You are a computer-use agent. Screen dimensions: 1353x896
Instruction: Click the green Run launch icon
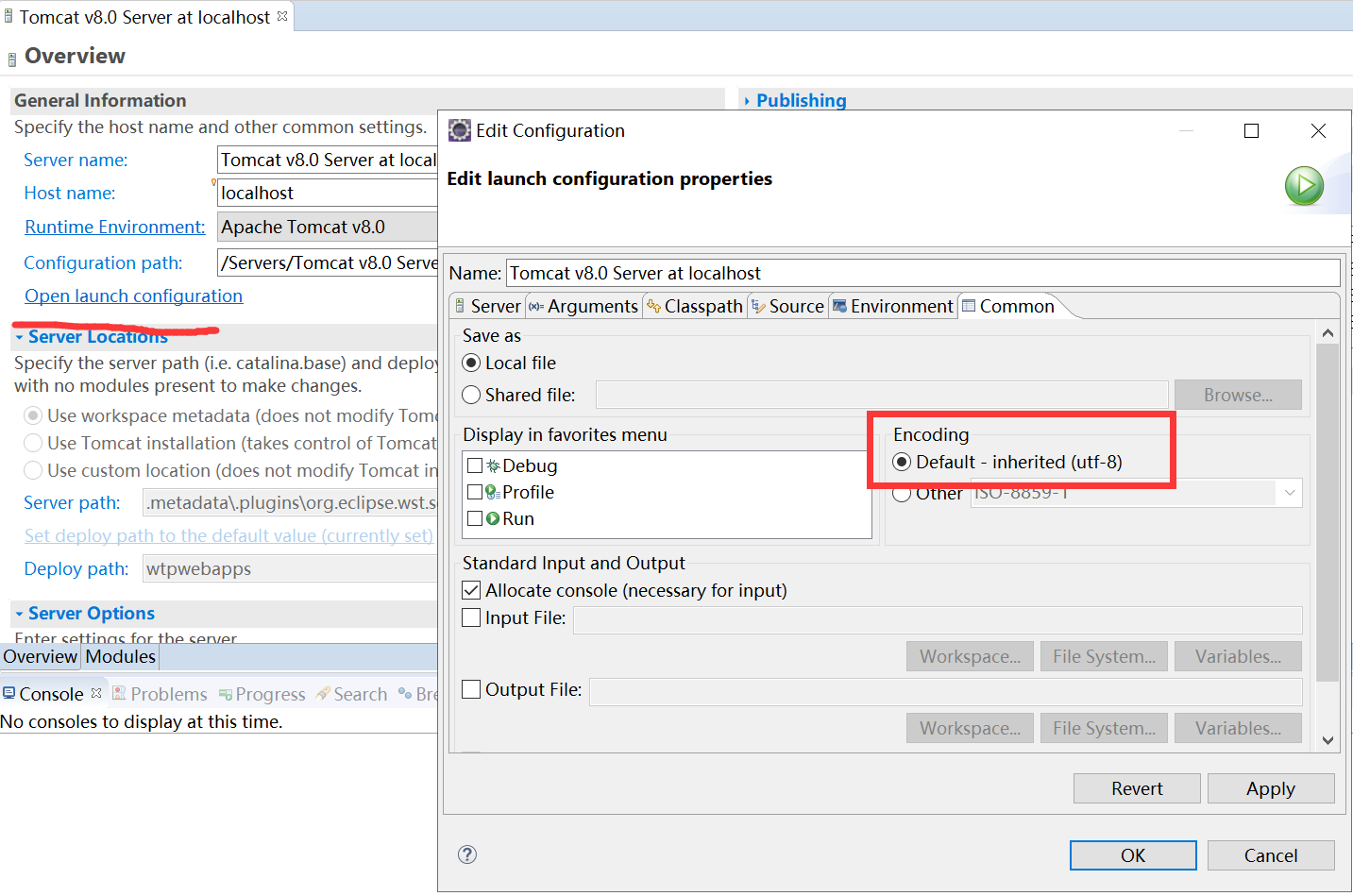[x=1304, y=186]
